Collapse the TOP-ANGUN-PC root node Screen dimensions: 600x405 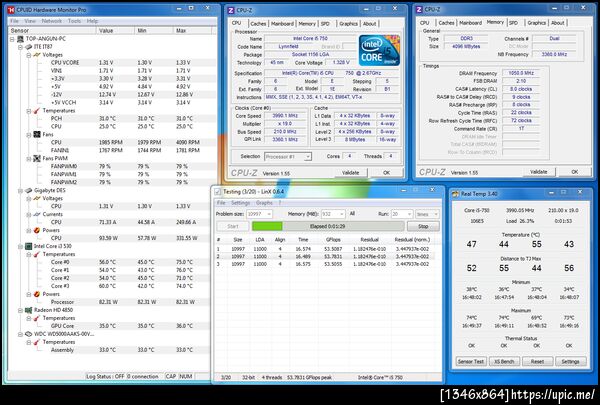click(x=12, y=39)
